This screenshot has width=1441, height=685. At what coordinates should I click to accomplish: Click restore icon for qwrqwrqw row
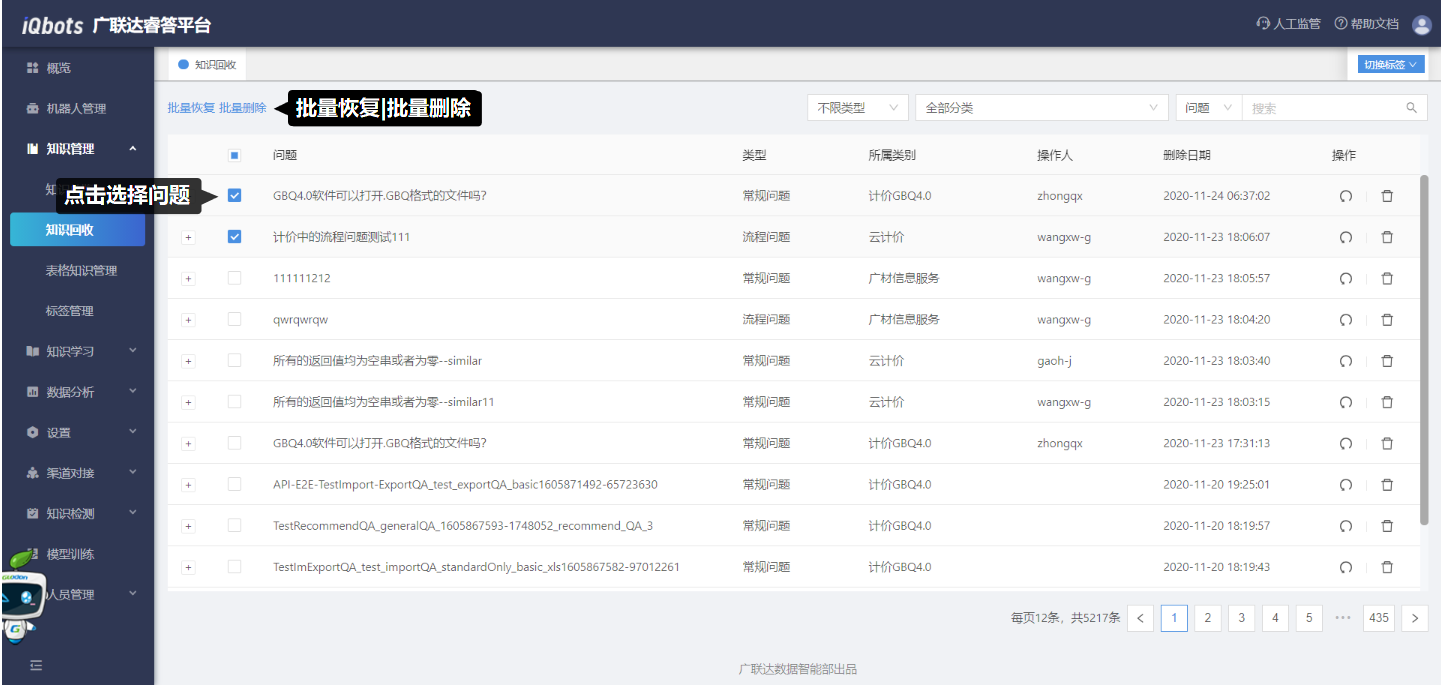click(1345, 320)
